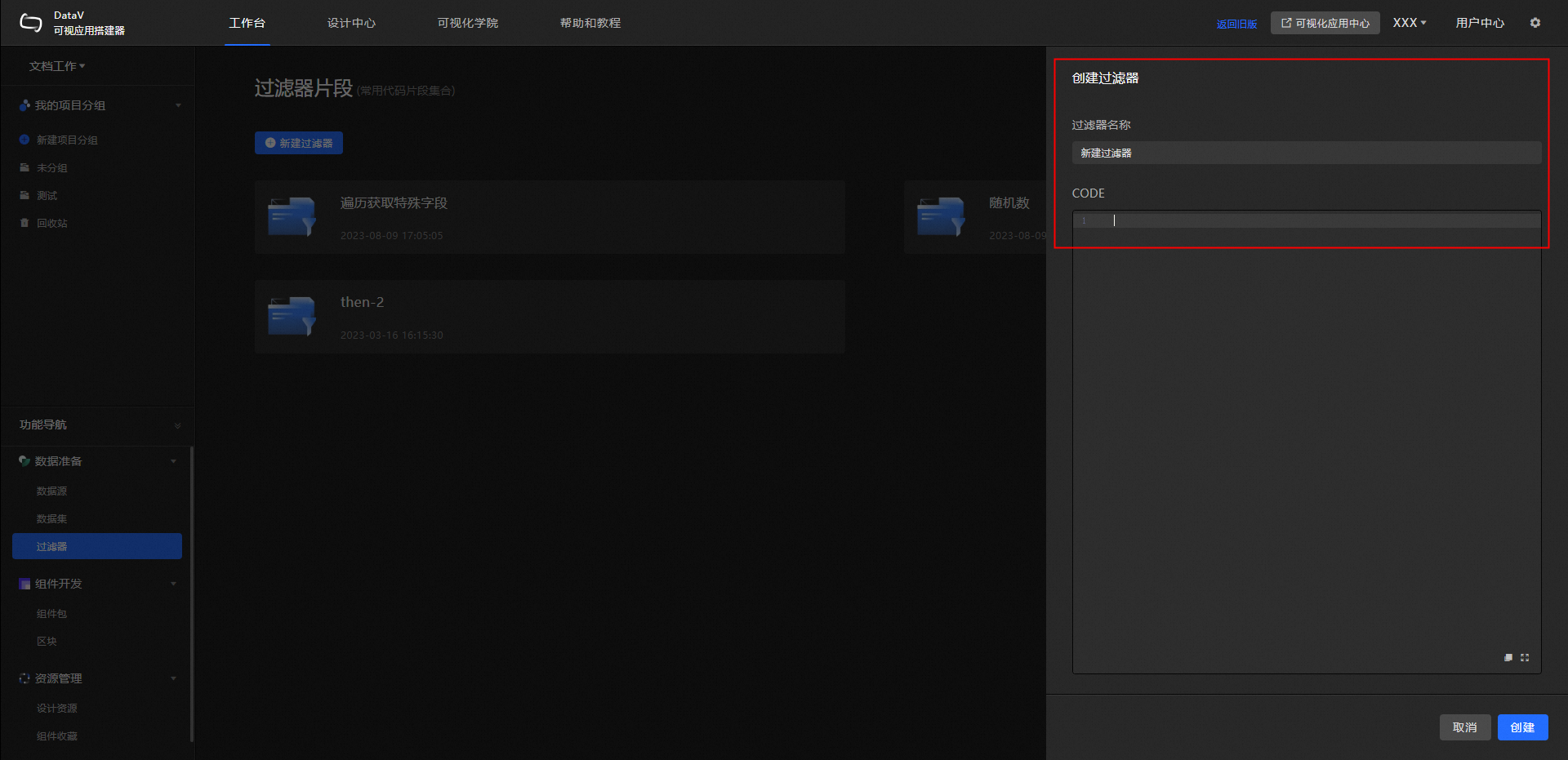Click the 返回旧版 link

(x=1236, y=24)
